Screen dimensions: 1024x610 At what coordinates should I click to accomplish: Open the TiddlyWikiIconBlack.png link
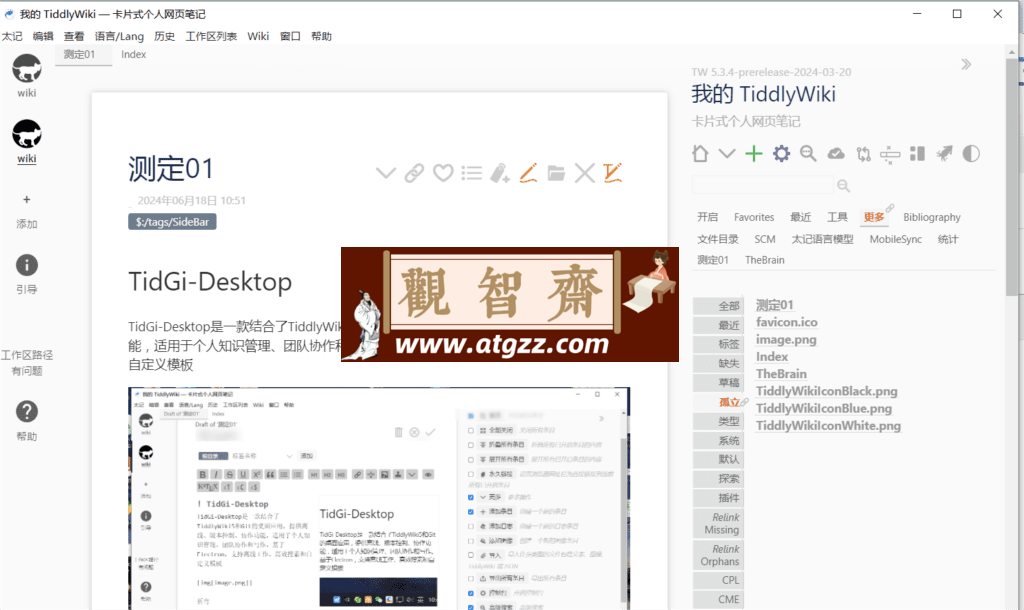[826, 391]
